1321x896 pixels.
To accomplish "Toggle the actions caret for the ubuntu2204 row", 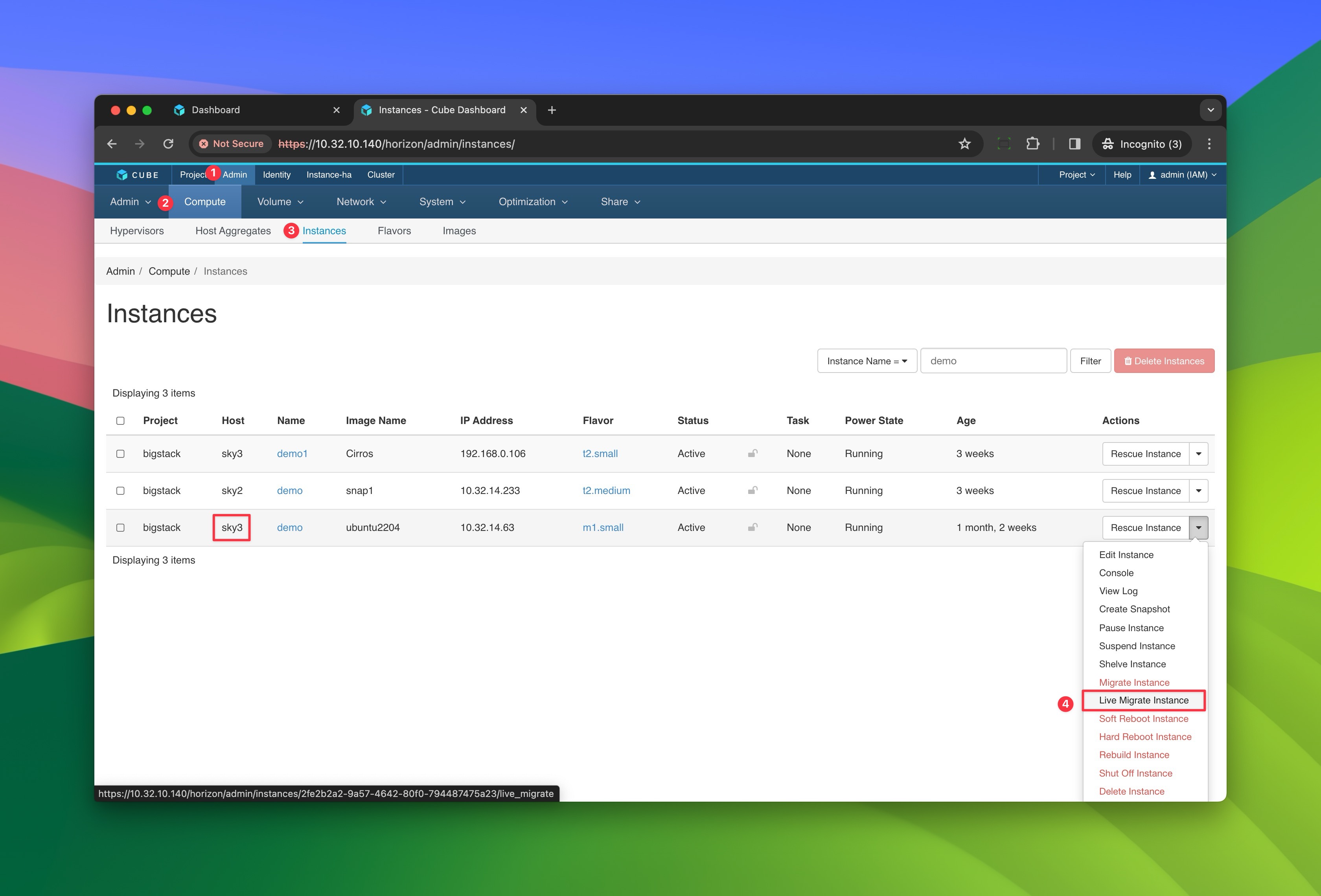I will click(x=1198, y=528).
